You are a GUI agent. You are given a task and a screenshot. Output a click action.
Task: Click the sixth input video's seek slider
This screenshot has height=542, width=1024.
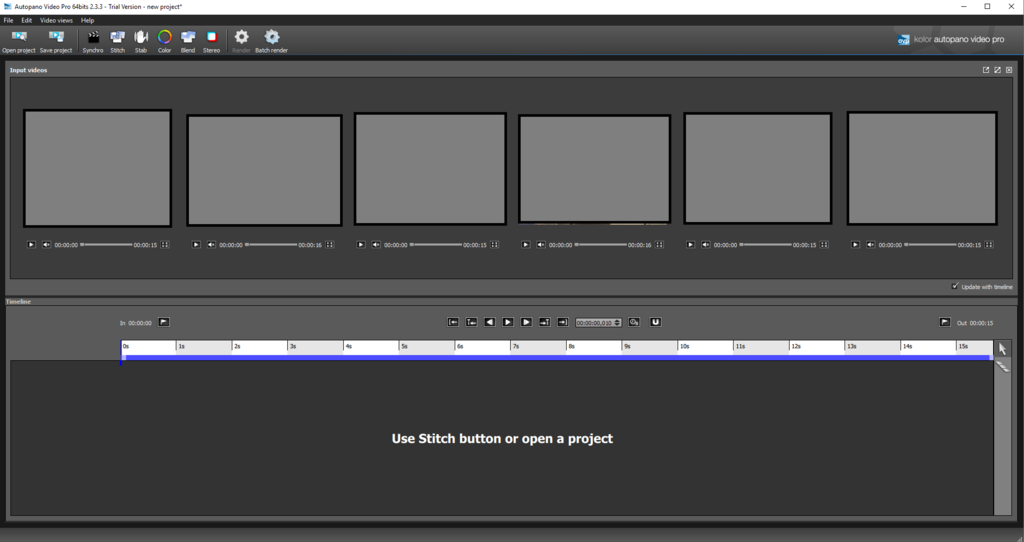point(931,245)
